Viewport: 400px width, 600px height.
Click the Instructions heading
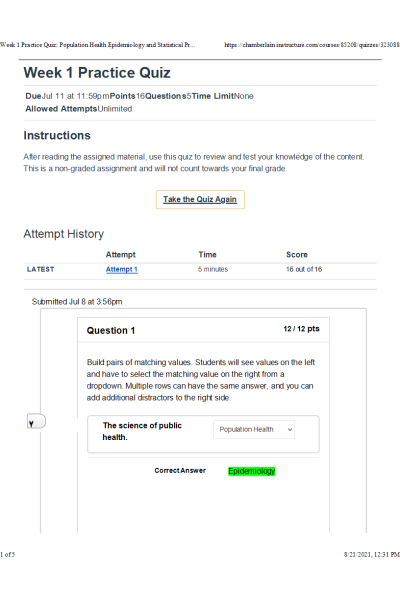(x=57, y=135)
